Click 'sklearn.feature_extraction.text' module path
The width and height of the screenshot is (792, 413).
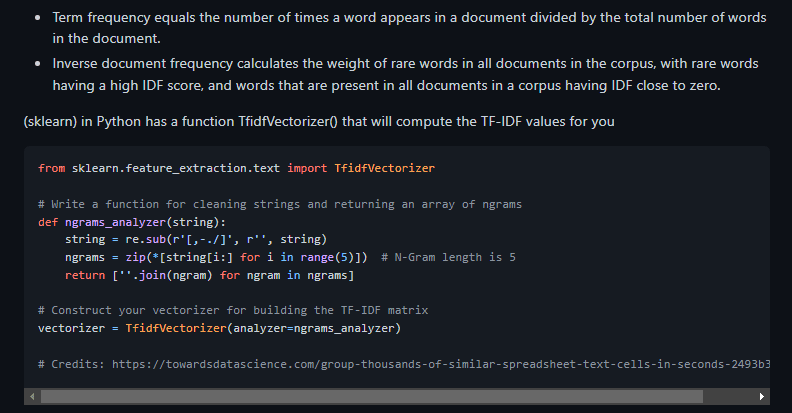pyautogui.click(x=176, y=168)
